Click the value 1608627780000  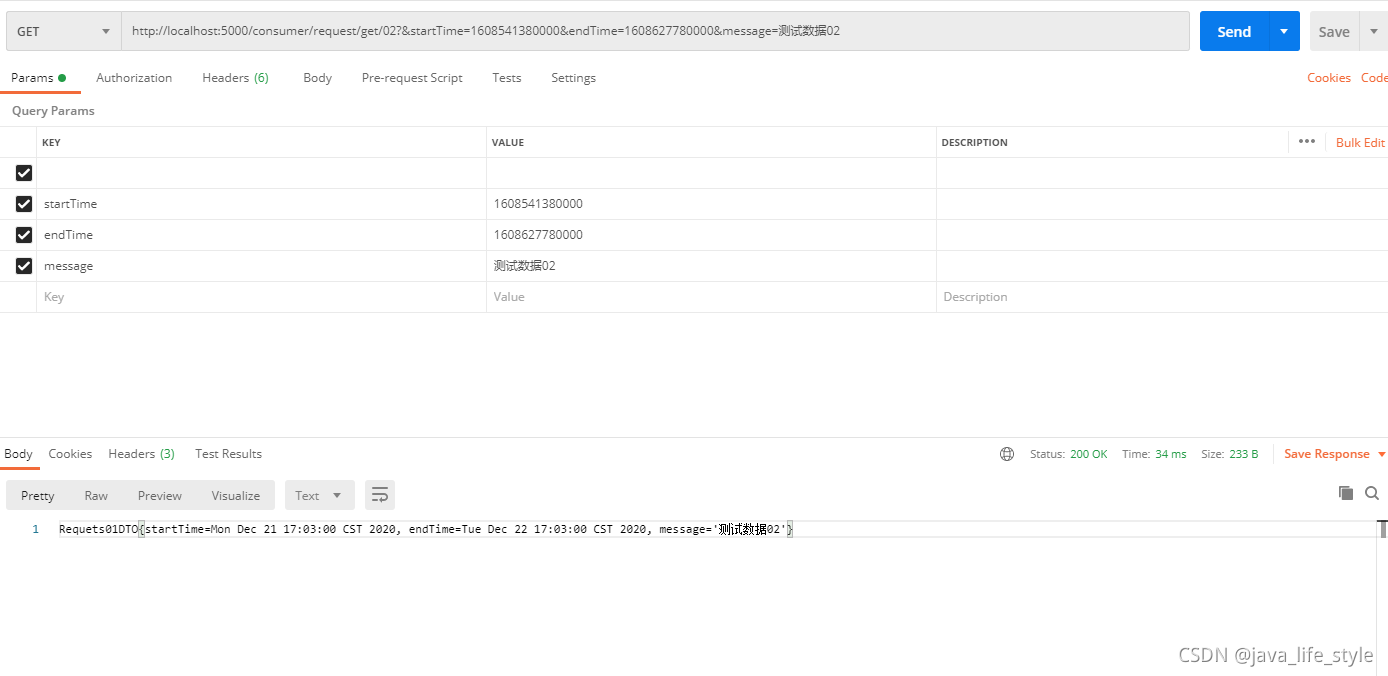pyautogui.click(x=538, y=235)
